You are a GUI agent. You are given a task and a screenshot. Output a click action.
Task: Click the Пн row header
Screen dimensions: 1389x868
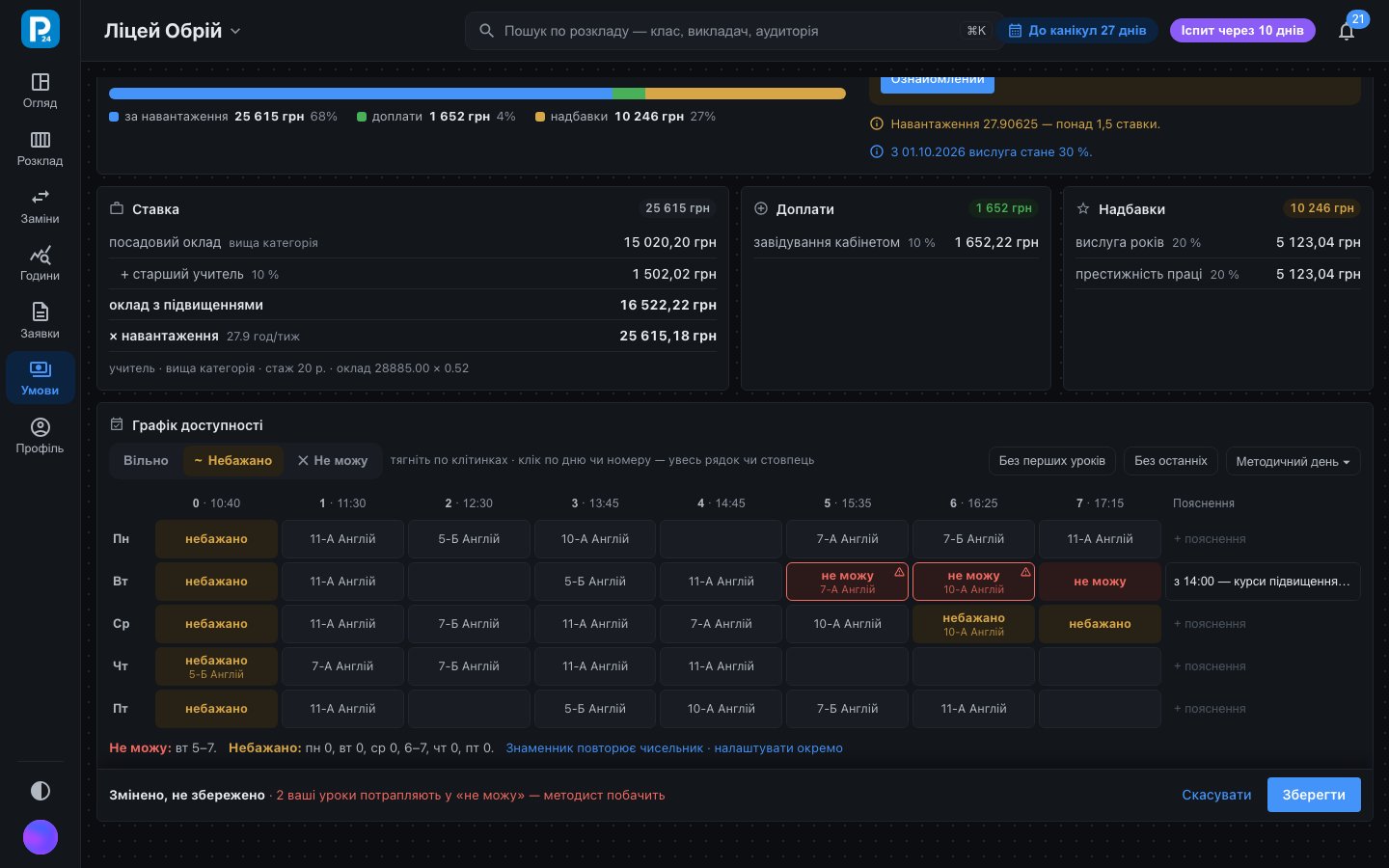121,539
